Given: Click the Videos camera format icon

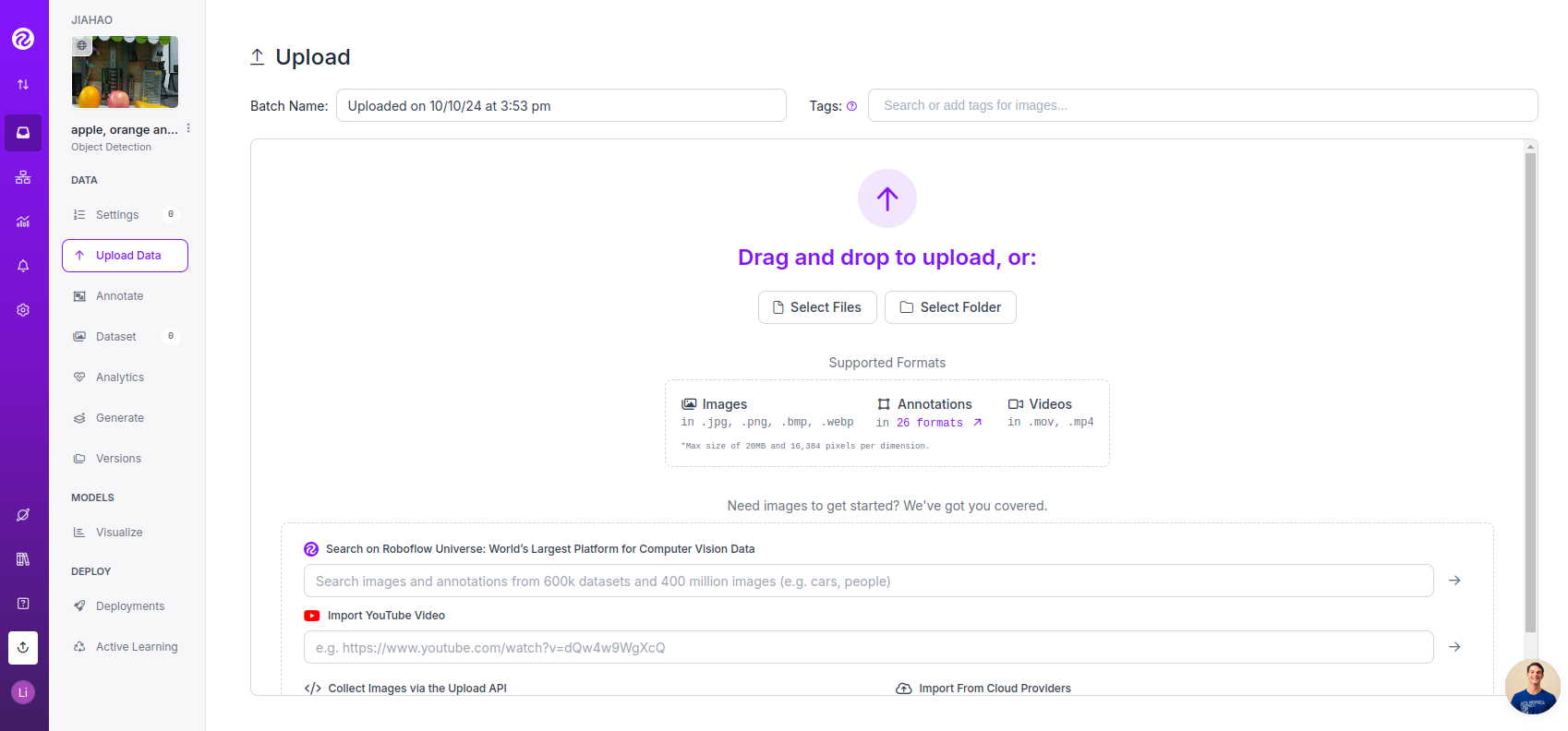Looking at the screenshot, I should [1016, 404].
